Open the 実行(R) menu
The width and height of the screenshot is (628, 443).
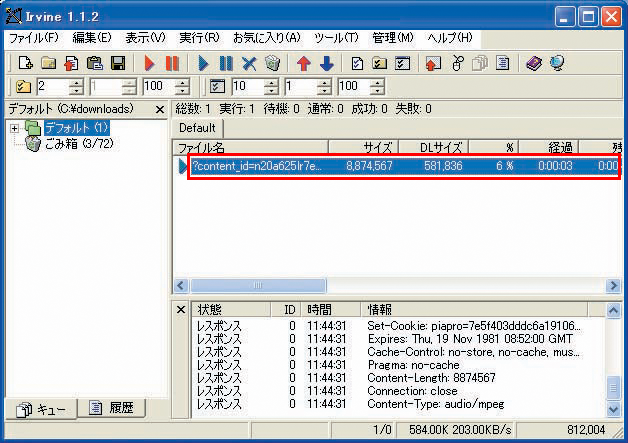(199, 38)
